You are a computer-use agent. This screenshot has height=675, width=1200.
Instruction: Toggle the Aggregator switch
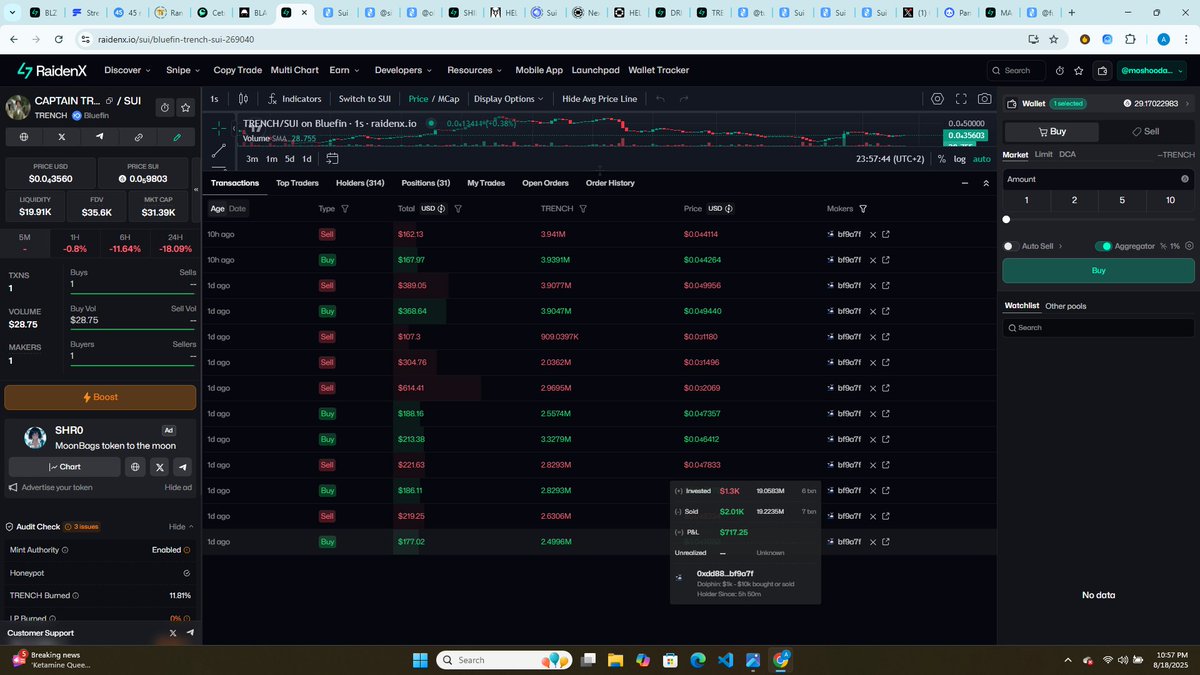click(x=1103, y=246)
